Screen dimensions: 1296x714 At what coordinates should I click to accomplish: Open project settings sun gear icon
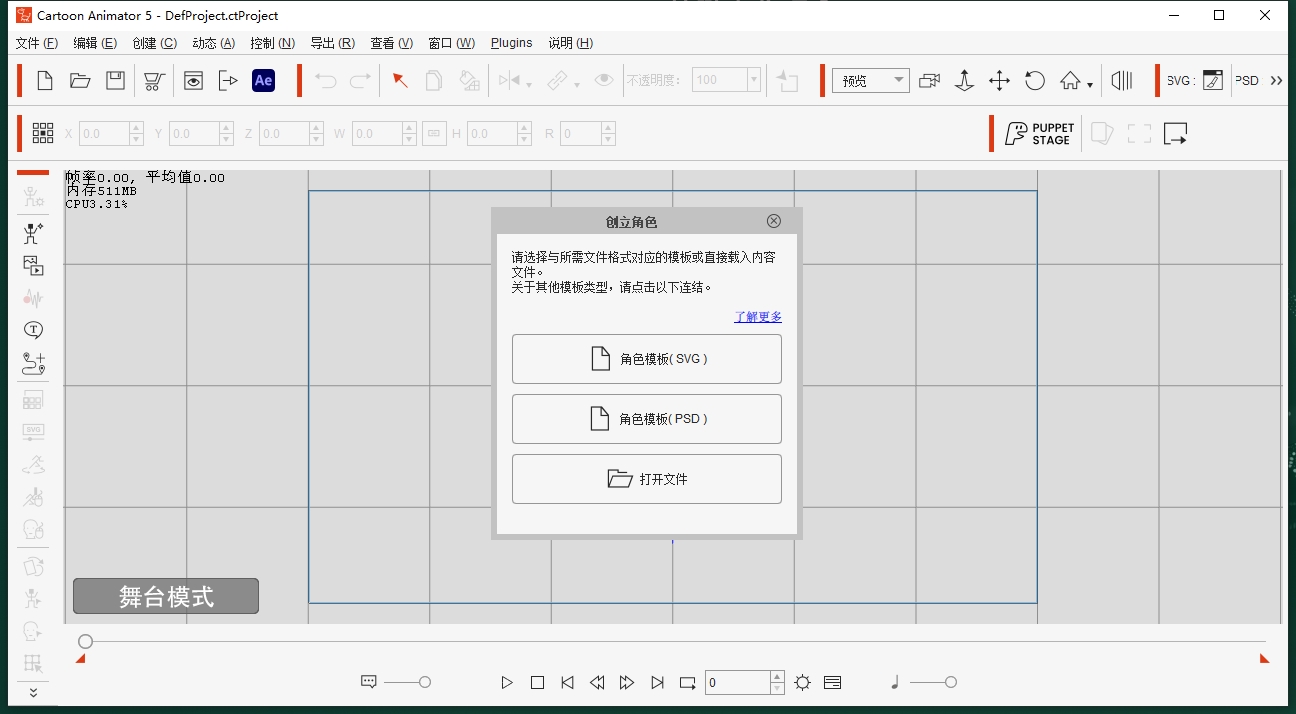[802, 683]
